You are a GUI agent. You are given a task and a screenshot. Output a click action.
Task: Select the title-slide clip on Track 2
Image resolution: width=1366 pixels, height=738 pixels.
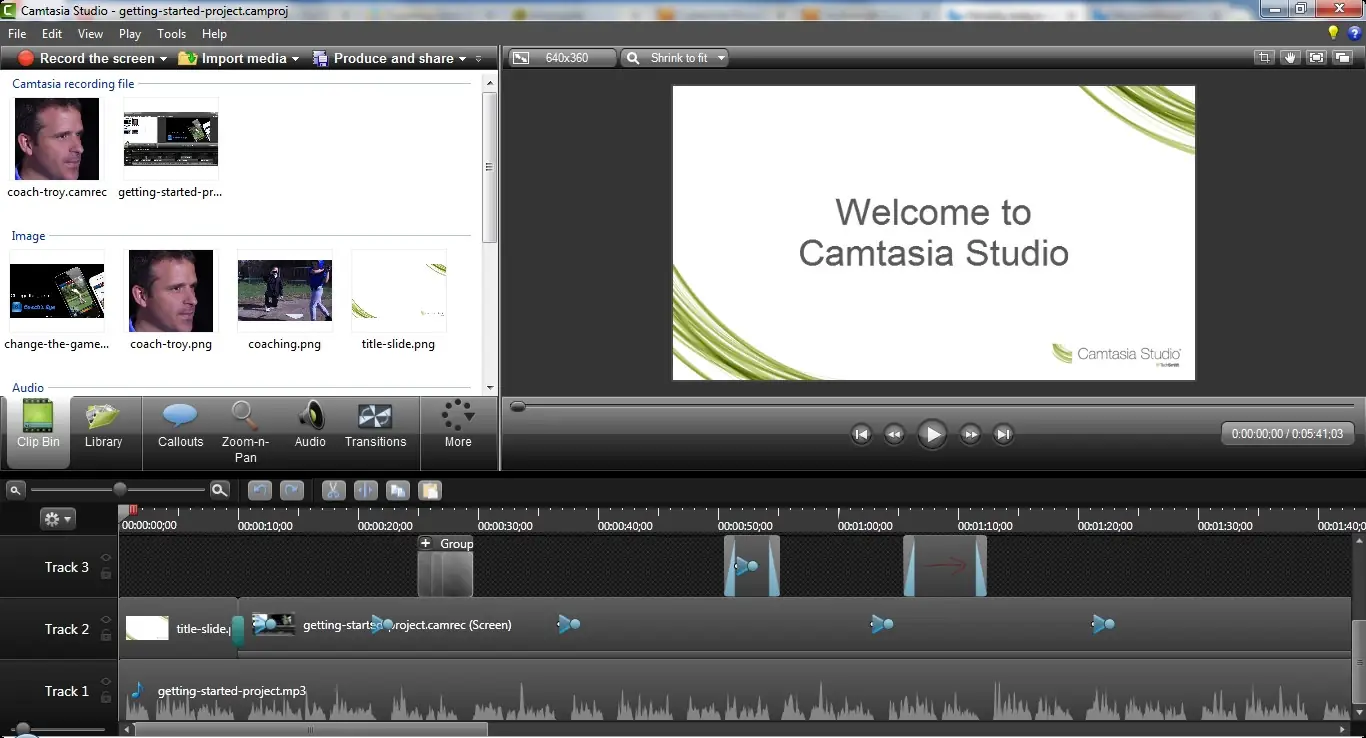pyautogui.click(x=179, y=629)
